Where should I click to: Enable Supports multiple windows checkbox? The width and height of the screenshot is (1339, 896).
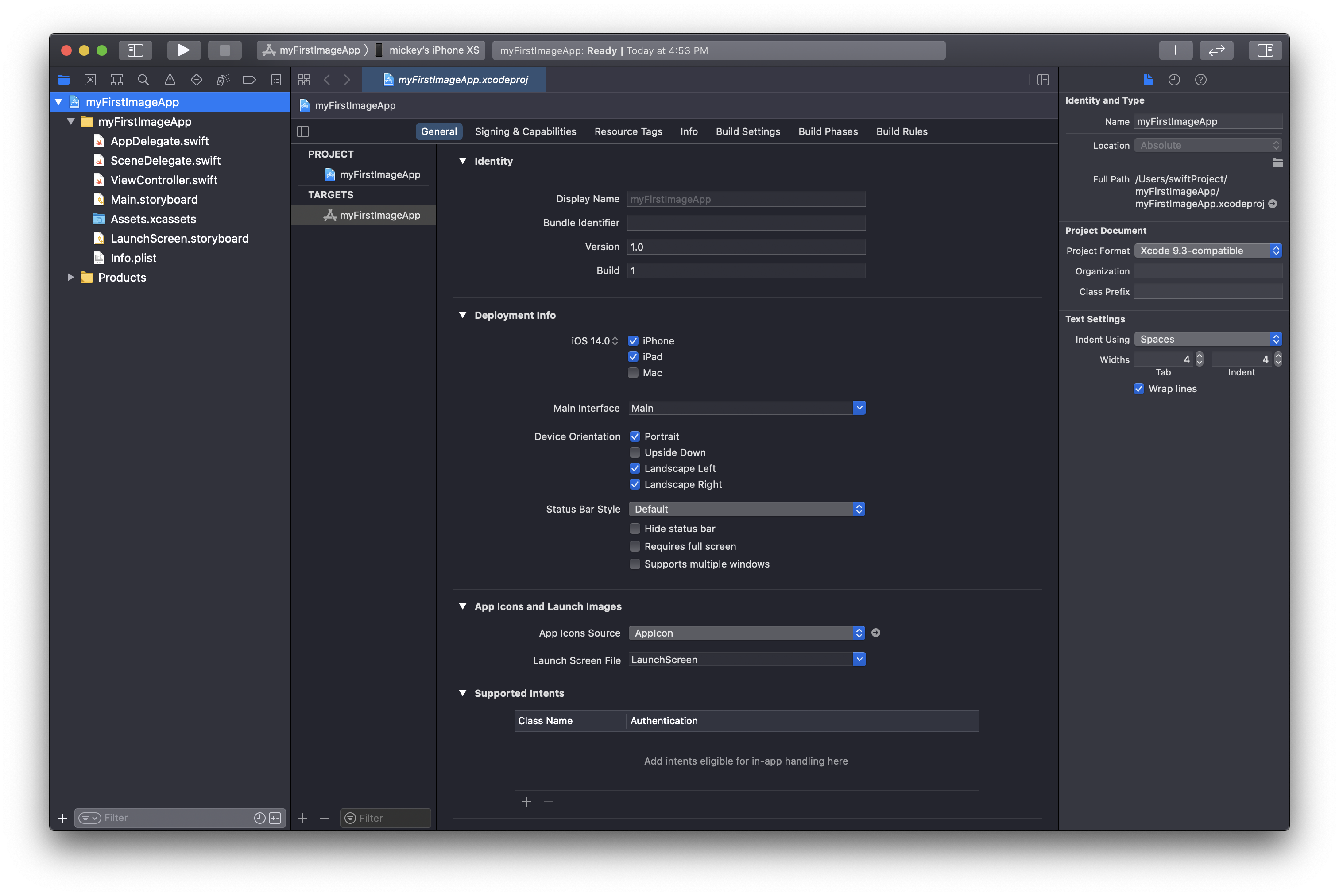tap(635, 564)
